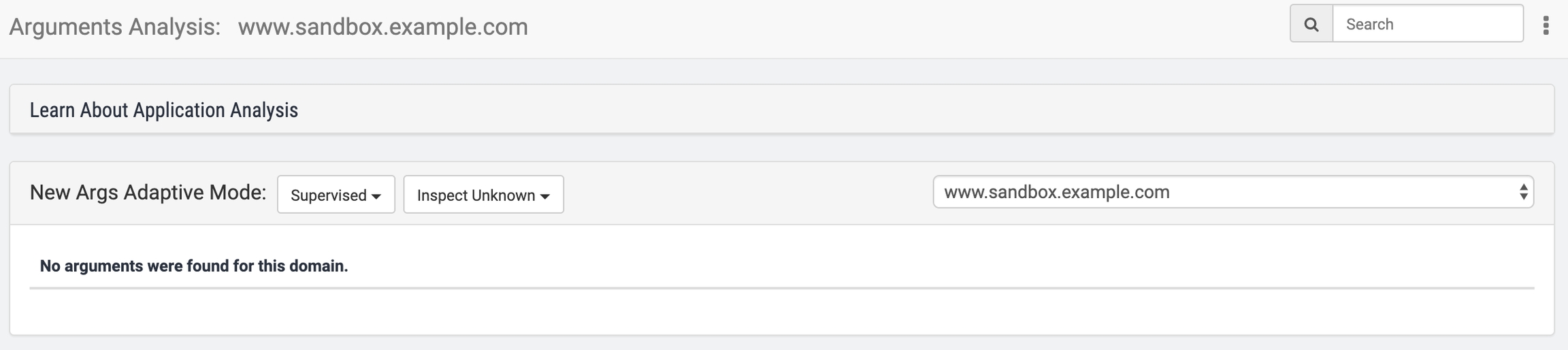Click the up-down arrows on the domain selector

click(1523, 192)
